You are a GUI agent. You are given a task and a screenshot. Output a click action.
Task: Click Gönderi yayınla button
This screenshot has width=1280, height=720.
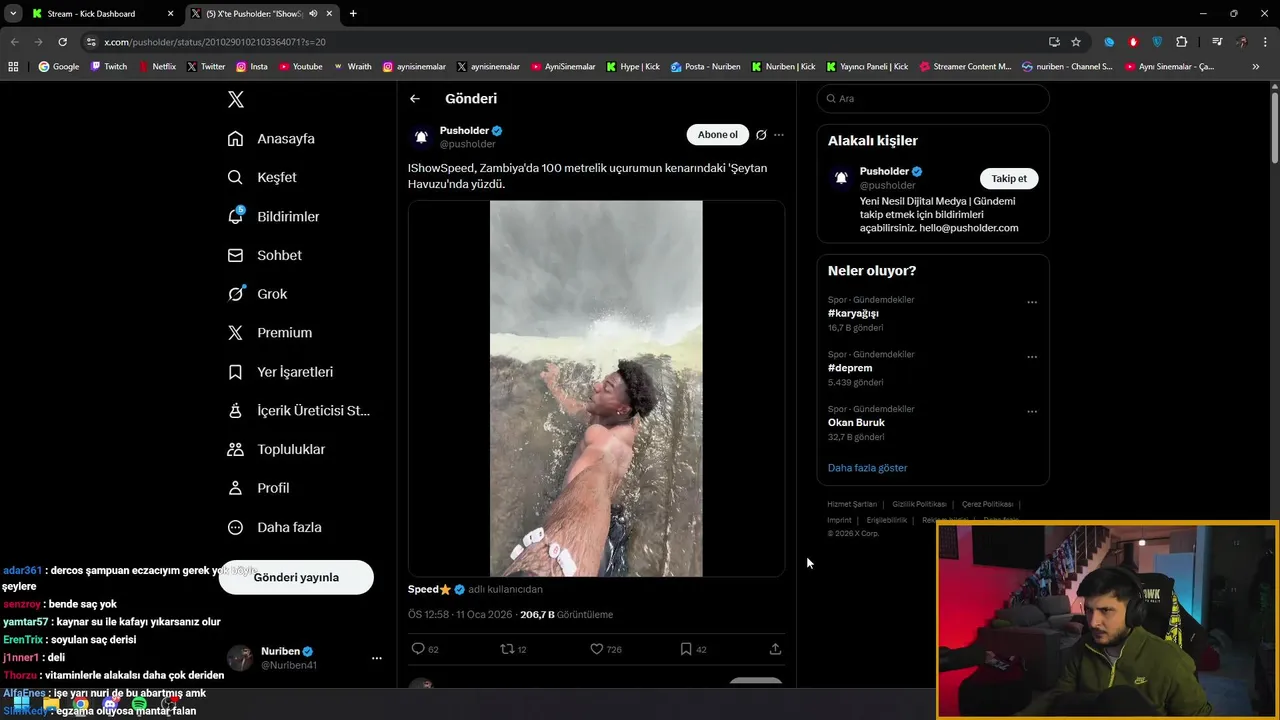point(296,577)
